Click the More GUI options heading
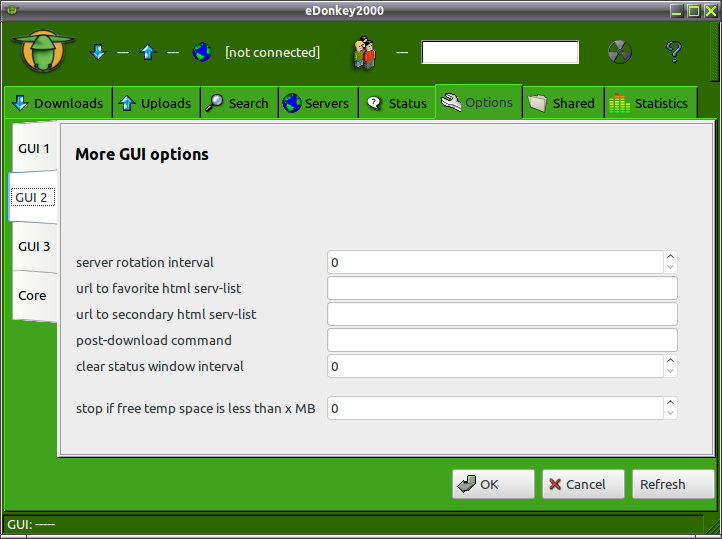The image size is (722, 539). tap(142, 154)
